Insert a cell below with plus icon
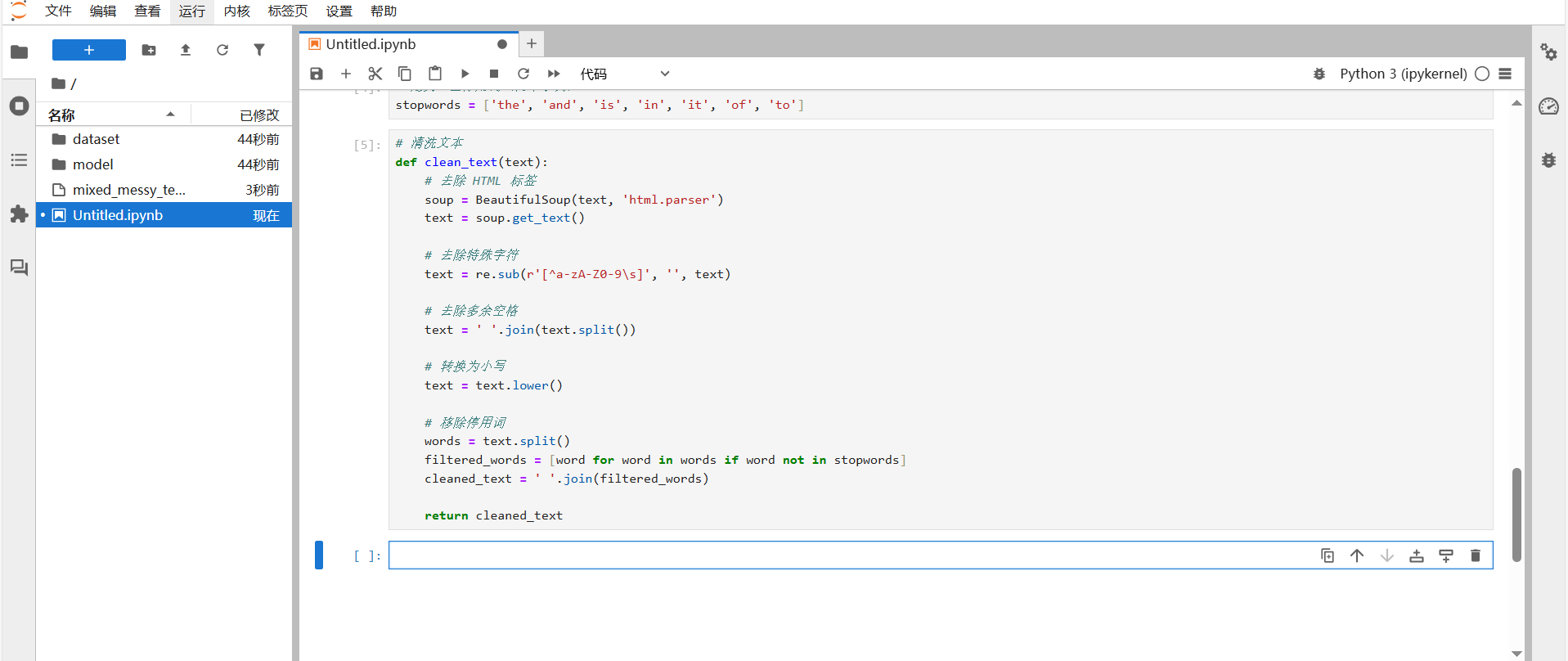 pos(346,74)
